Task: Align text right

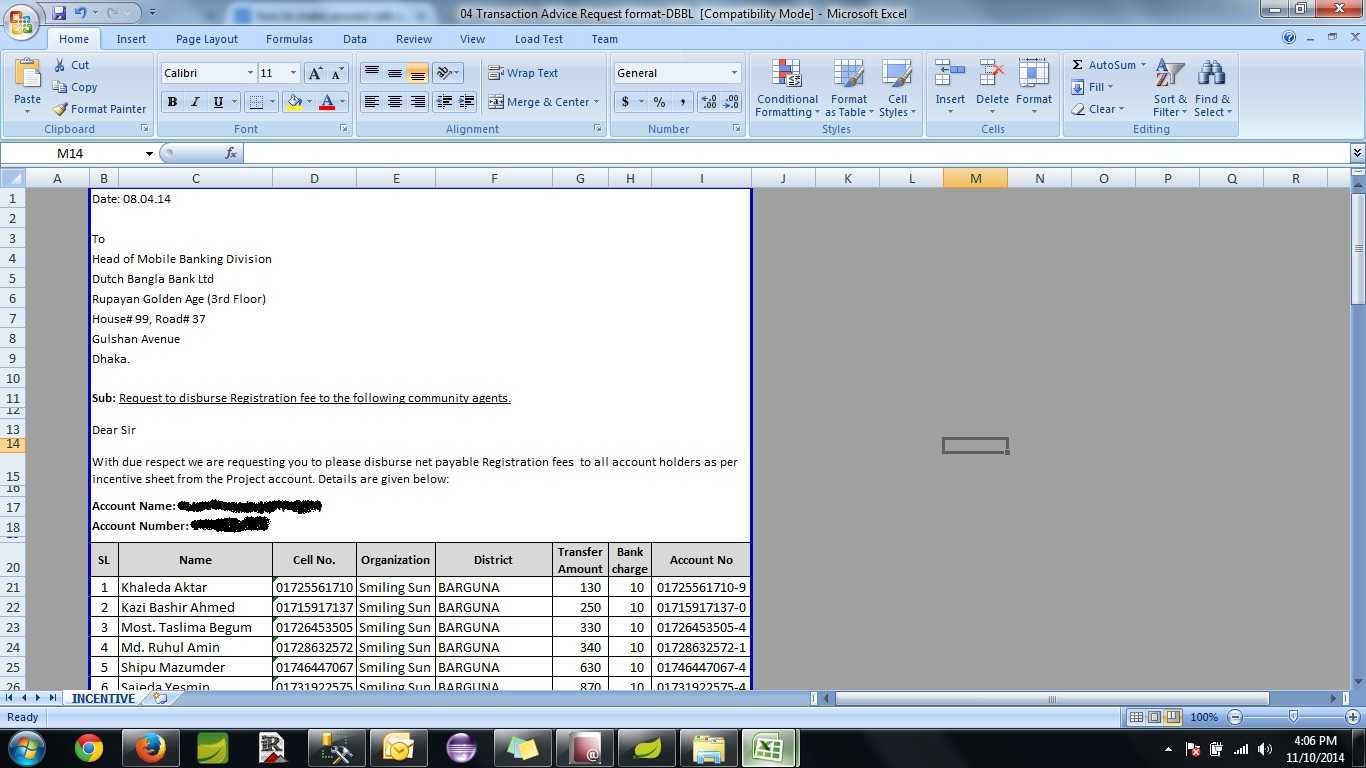Action: coord(418,102)
